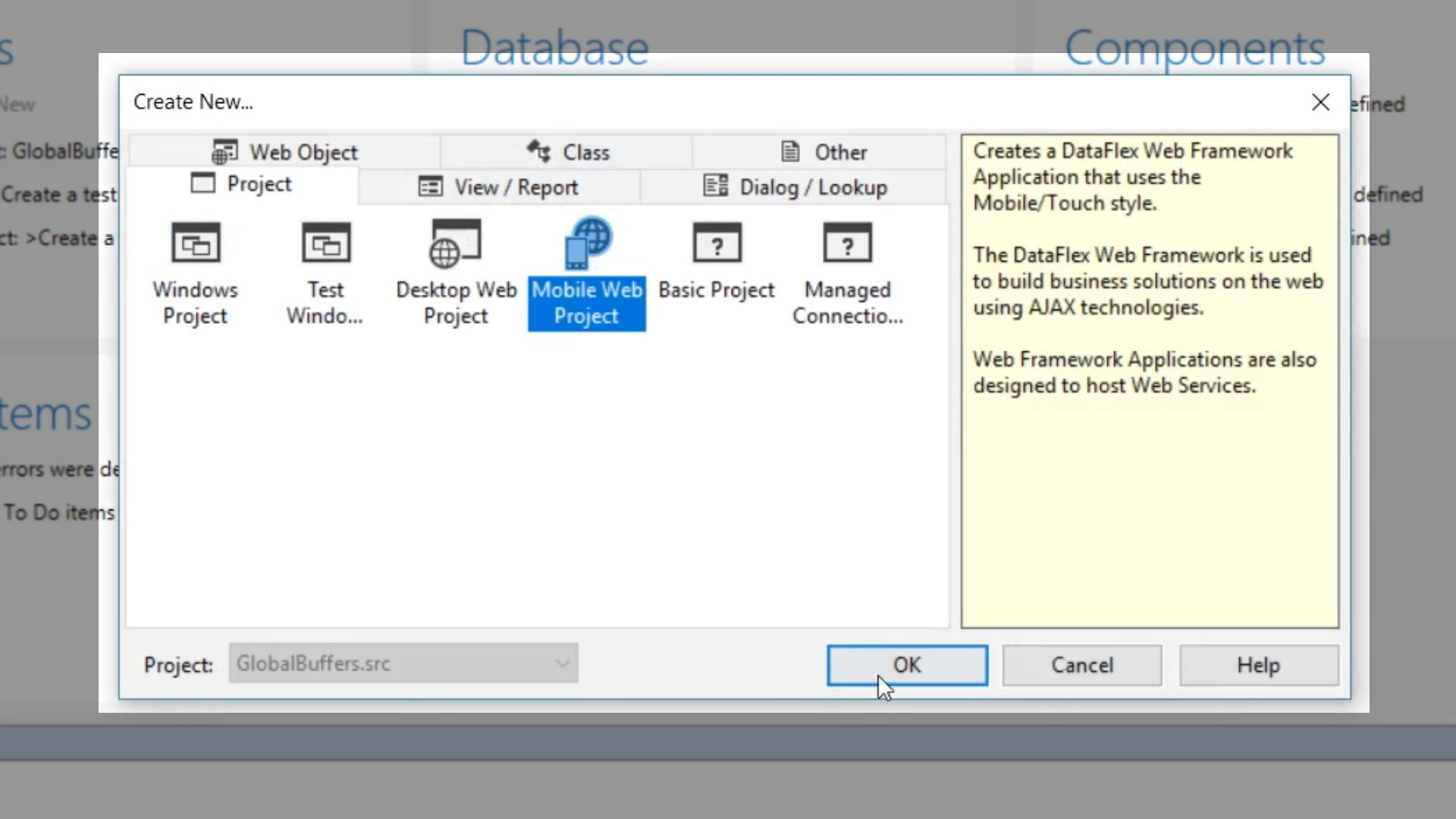Open the Class tab
The width and height of the screenshot is (1456, 819).
point(568,152)
